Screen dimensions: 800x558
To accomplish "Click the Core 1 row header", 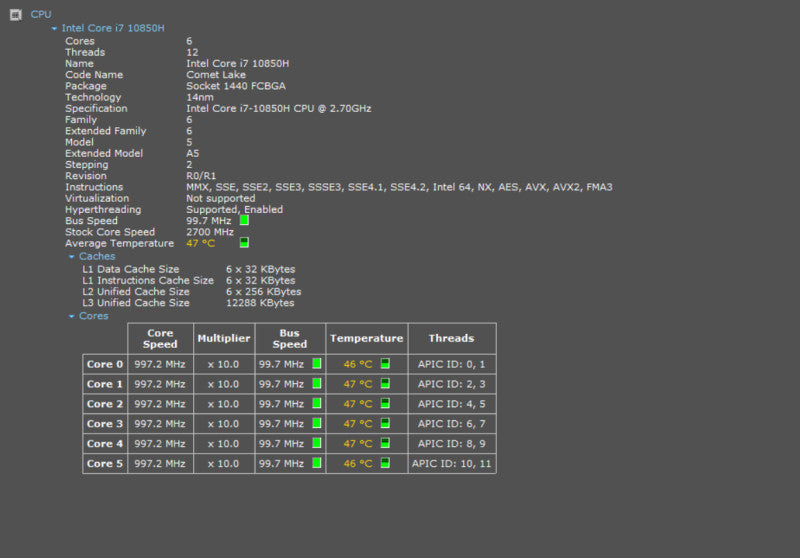I will pos(105,384).
